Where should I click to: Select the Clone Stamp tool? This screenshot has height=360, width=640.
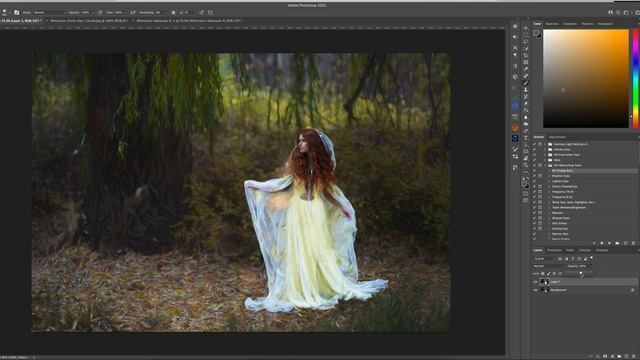click(525, 90)
